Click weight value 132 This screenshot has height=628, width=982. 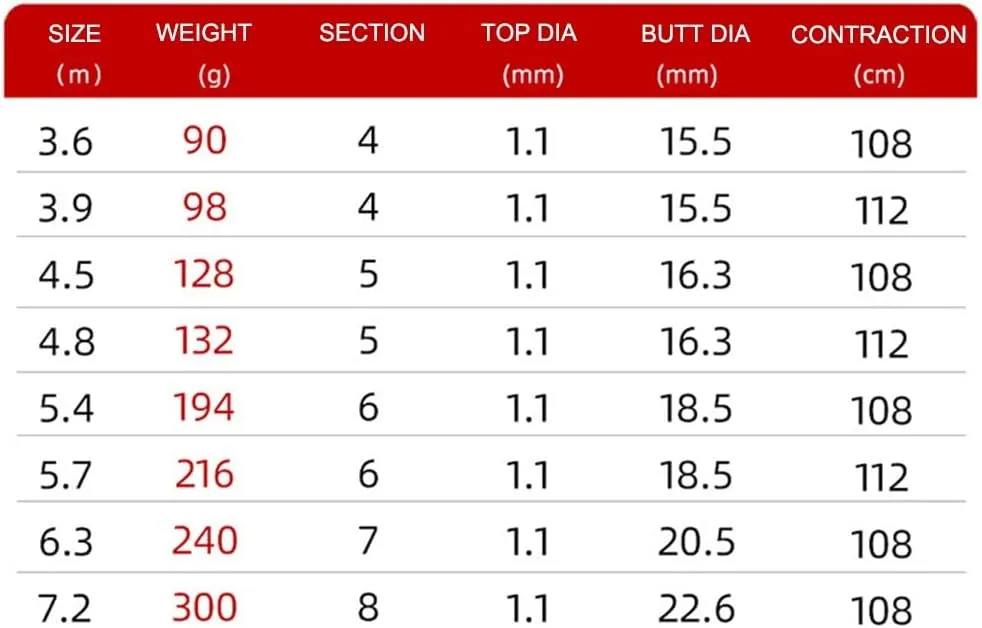pos(204,341)
